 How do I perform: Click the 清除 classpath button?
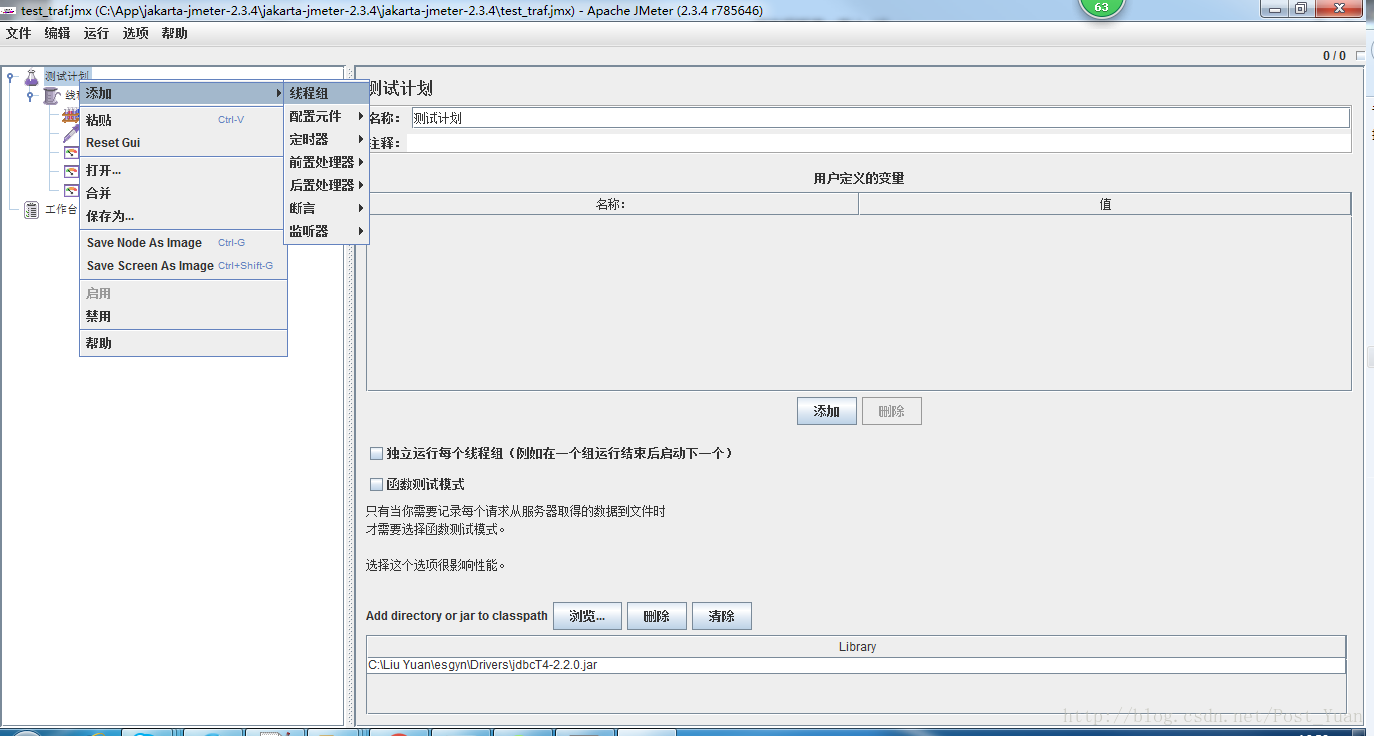[722, 616]
